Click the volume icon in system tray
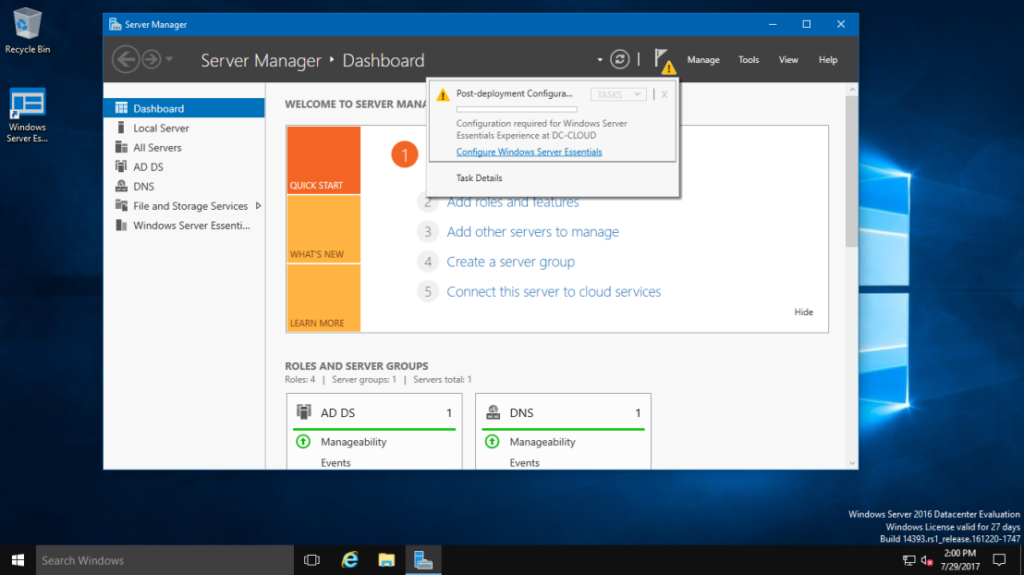This screenshot has width=1024, height=575. [926, 560]
